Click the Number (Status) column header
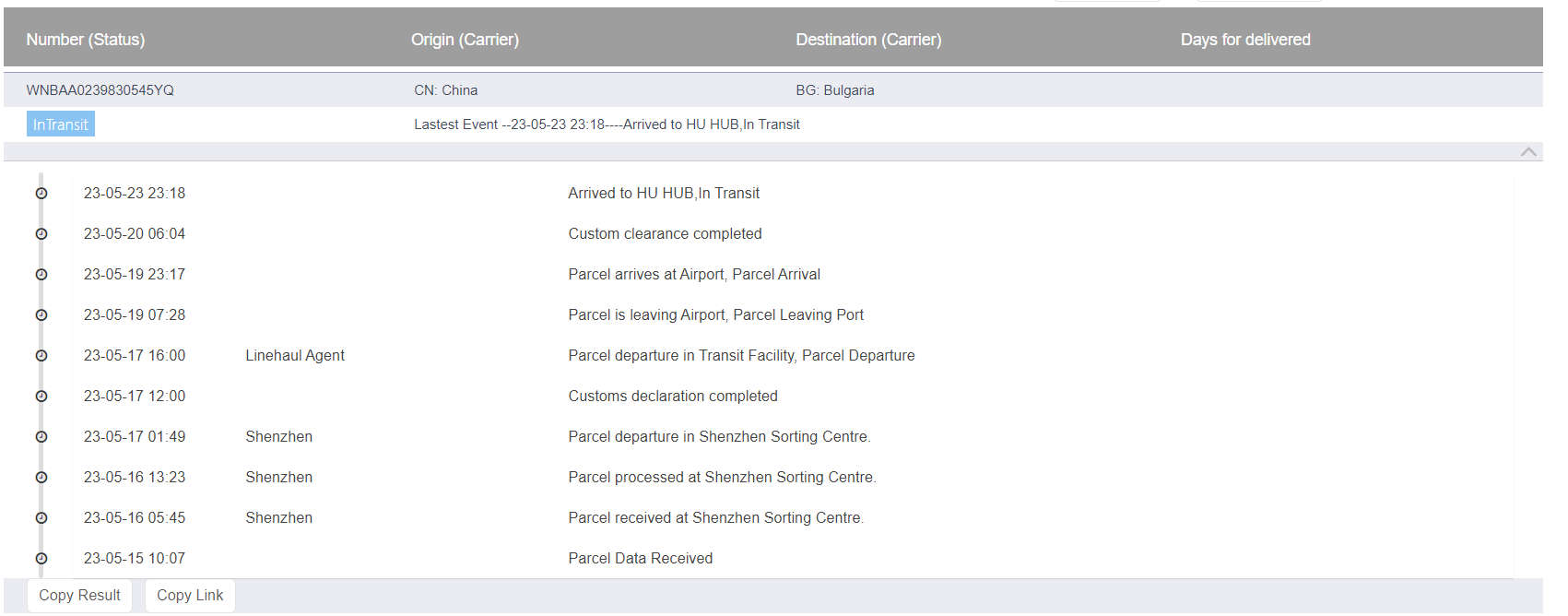The image size is (1568, 616). pos(86,40)
